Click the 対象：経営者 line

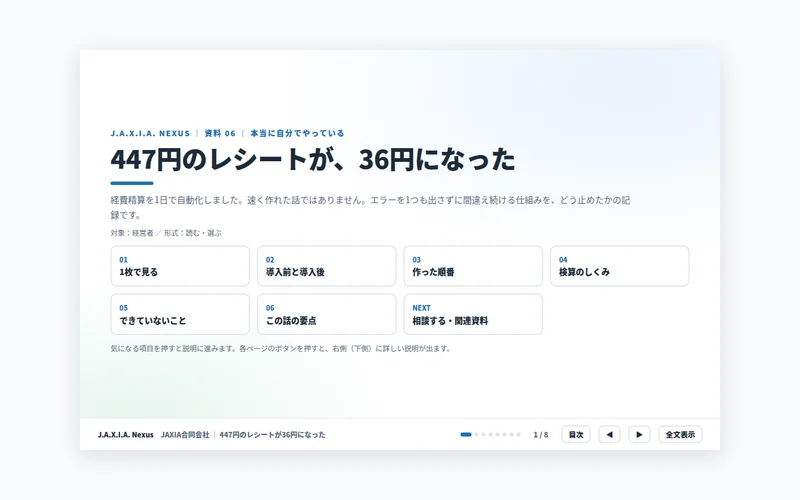(x=166, y=233)
